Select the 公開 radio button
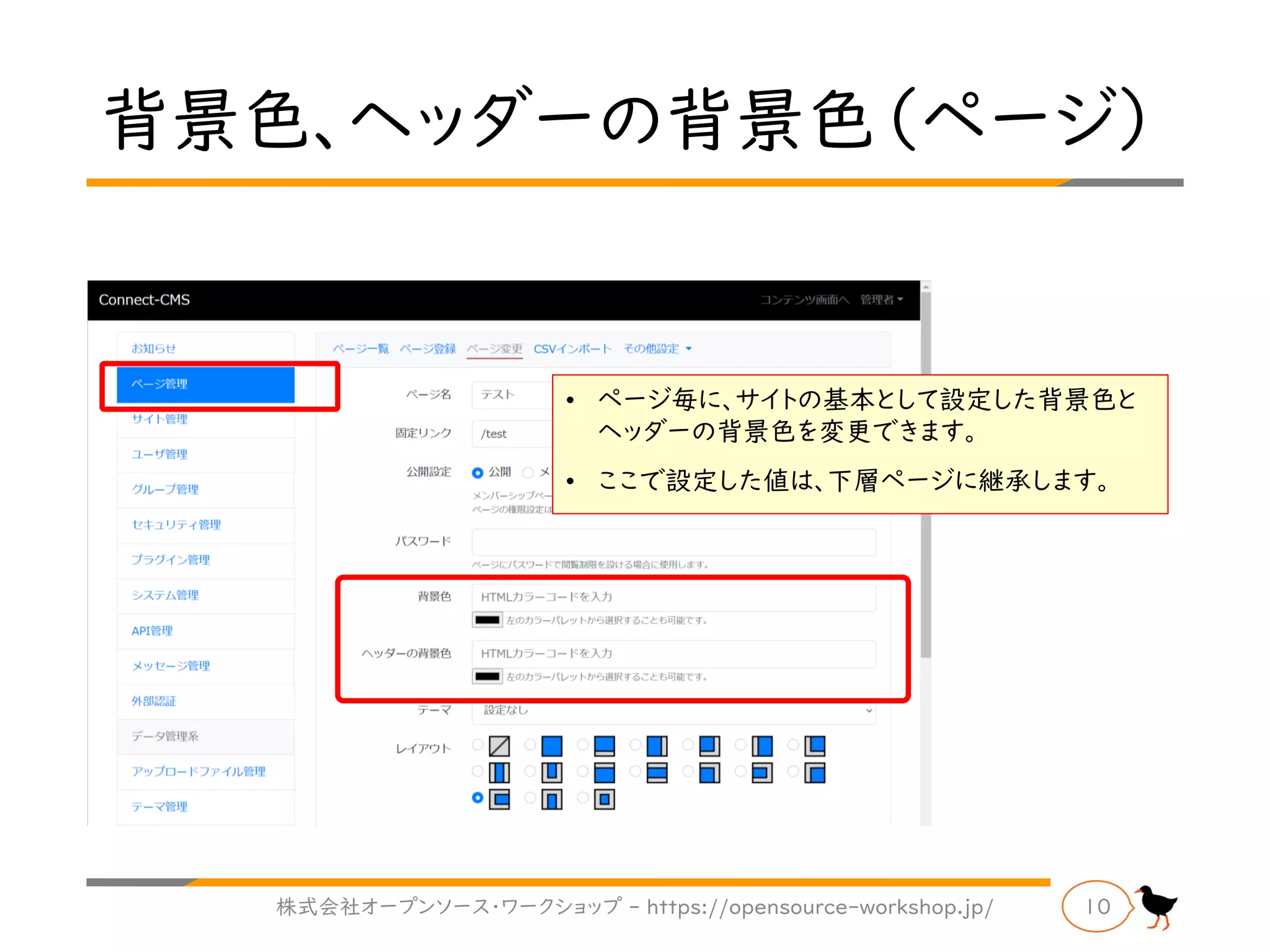This screenshot has width=1270, height=952. (477, 473)
